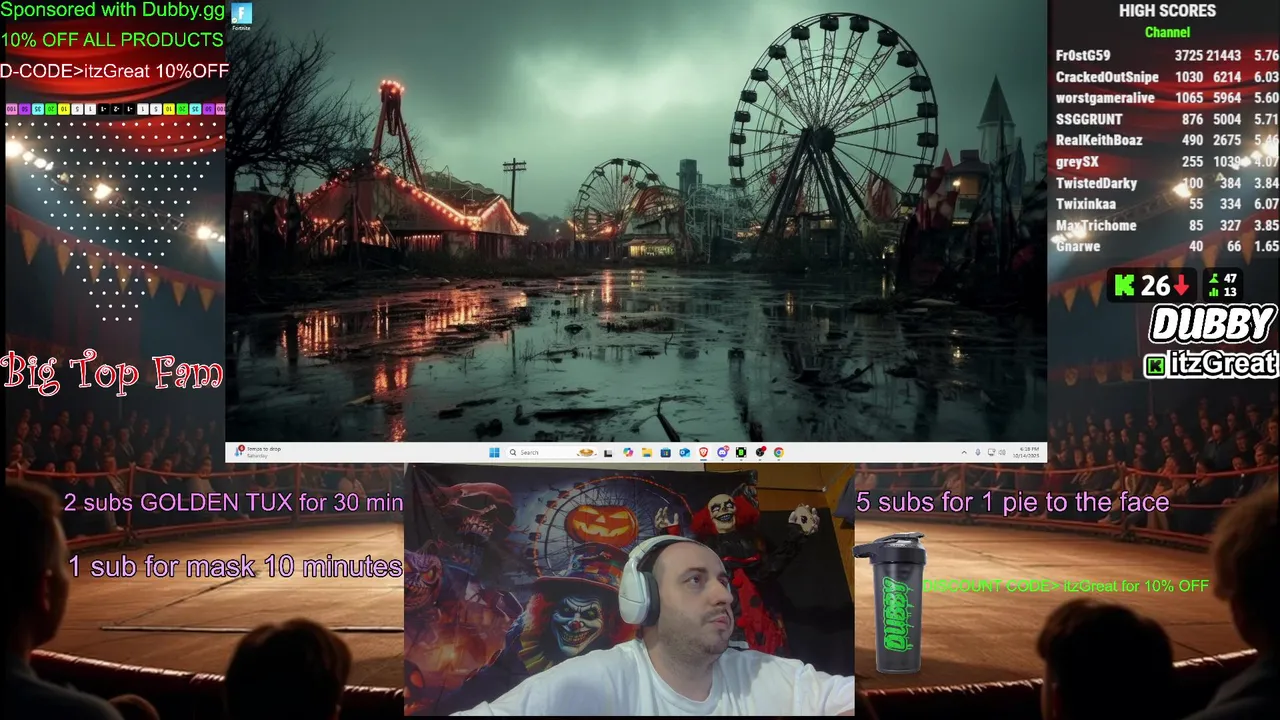Open File Explorer from the taskbar
Image resolution: width=1280 pixels, height=720 pixels.
(x=647, y=452)
